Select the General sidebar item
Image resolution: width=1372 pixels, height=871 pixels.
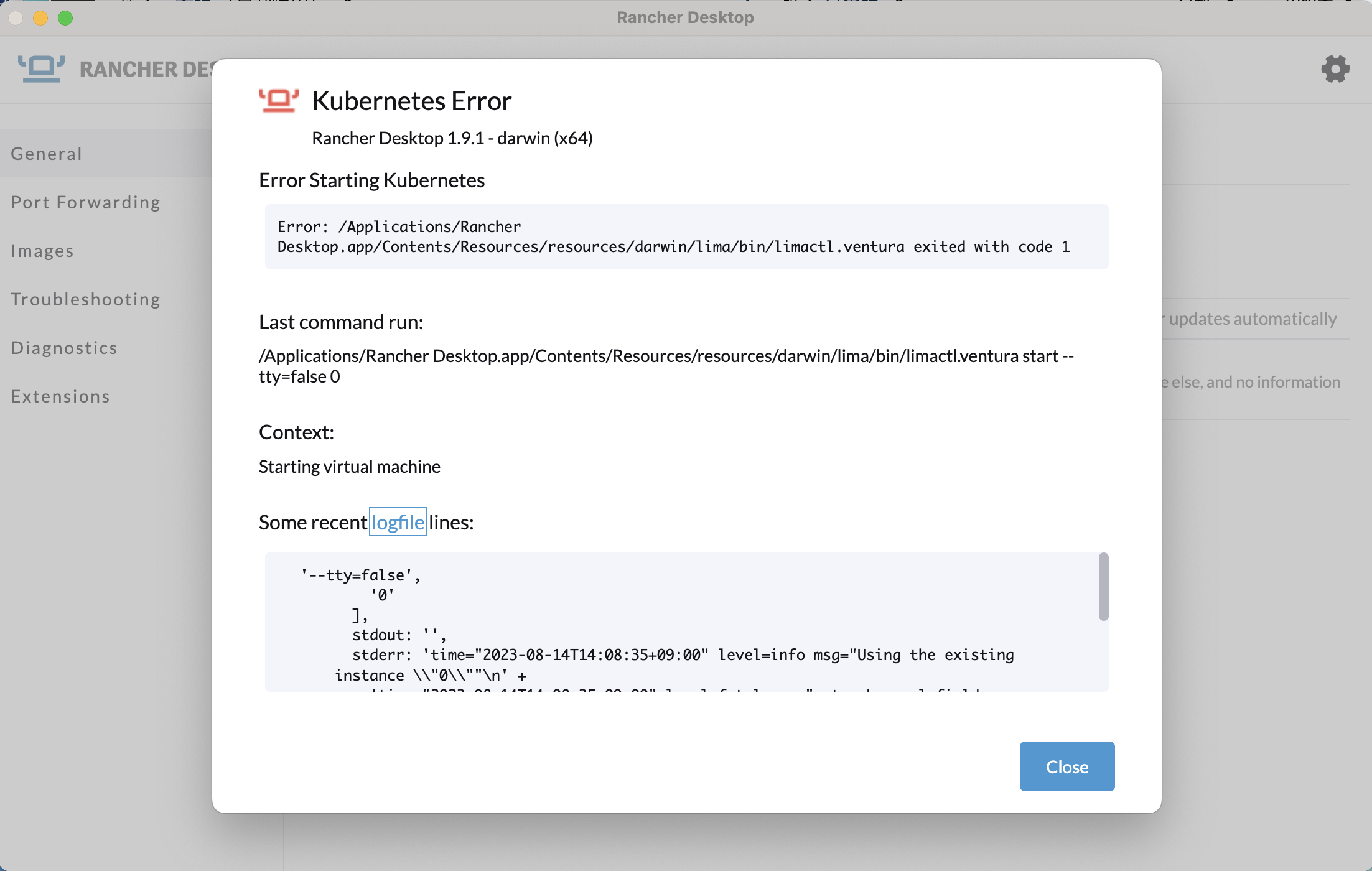coord(47,154)
